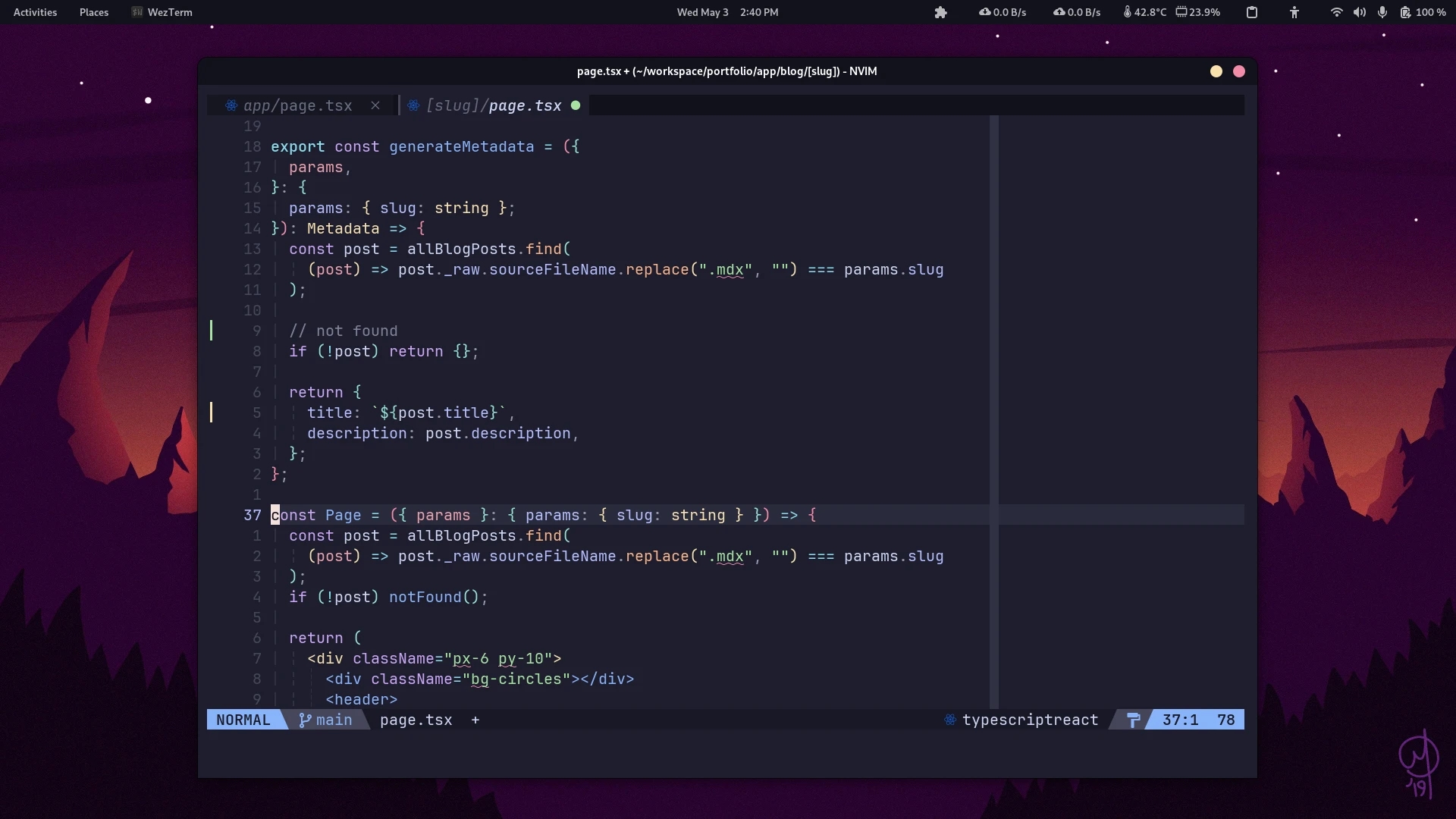Click the yellow minimize button of NVIM window
This screenshot has height=819, width=1456.
point(1216,71)
